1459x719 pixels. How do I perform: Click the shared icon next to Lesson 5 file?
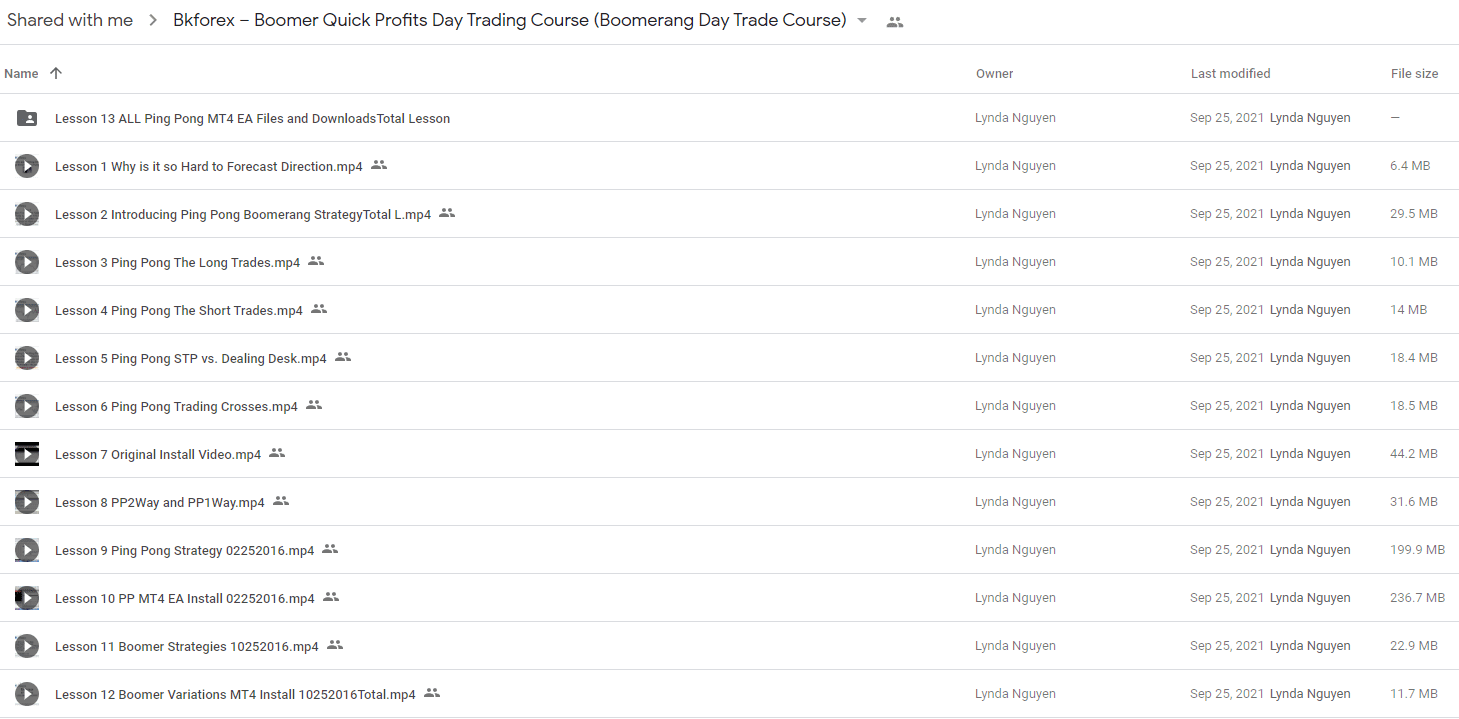343,357
